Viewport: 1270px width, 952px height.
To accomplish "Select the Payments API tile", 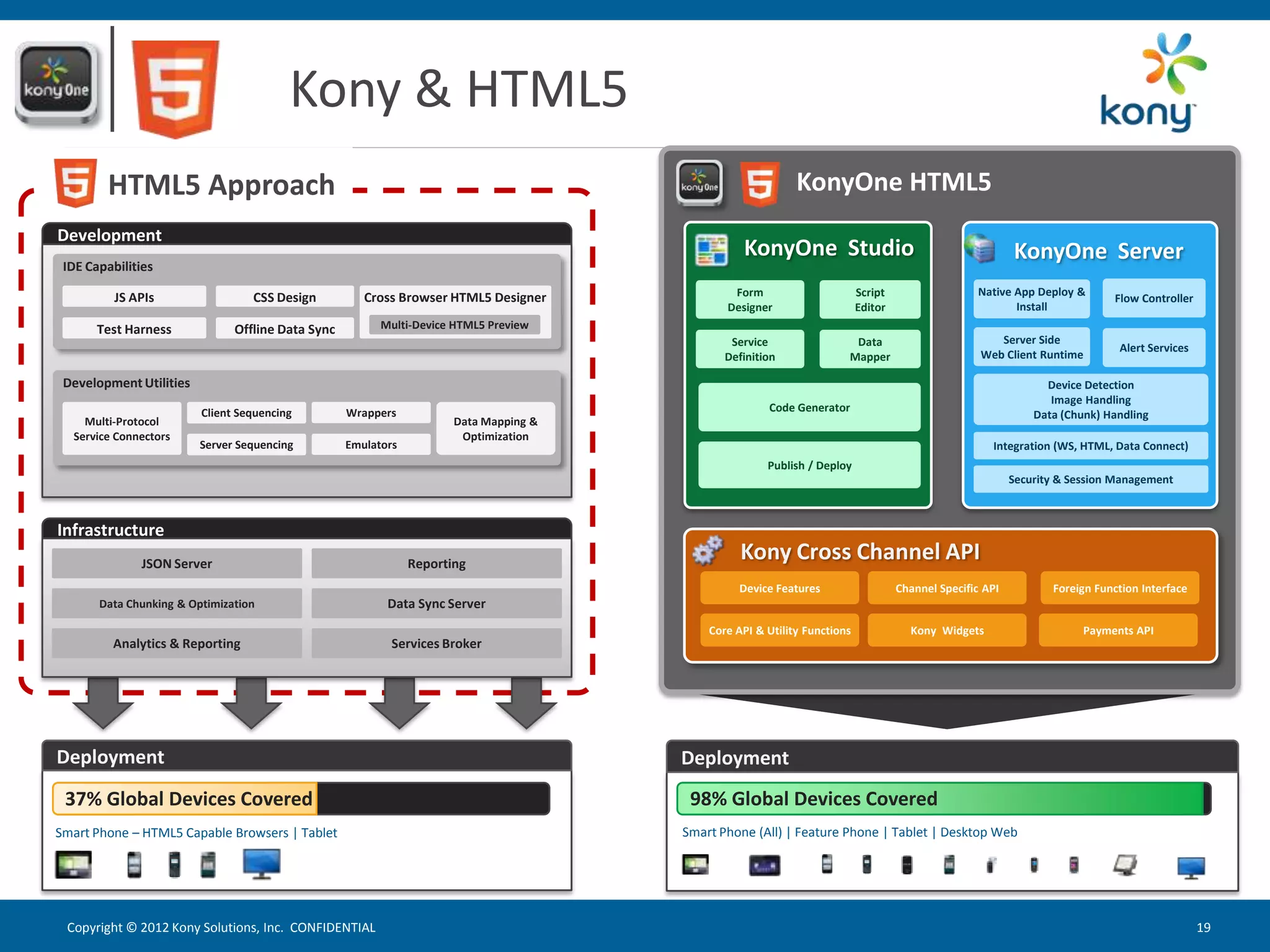I will [1117, 630].
